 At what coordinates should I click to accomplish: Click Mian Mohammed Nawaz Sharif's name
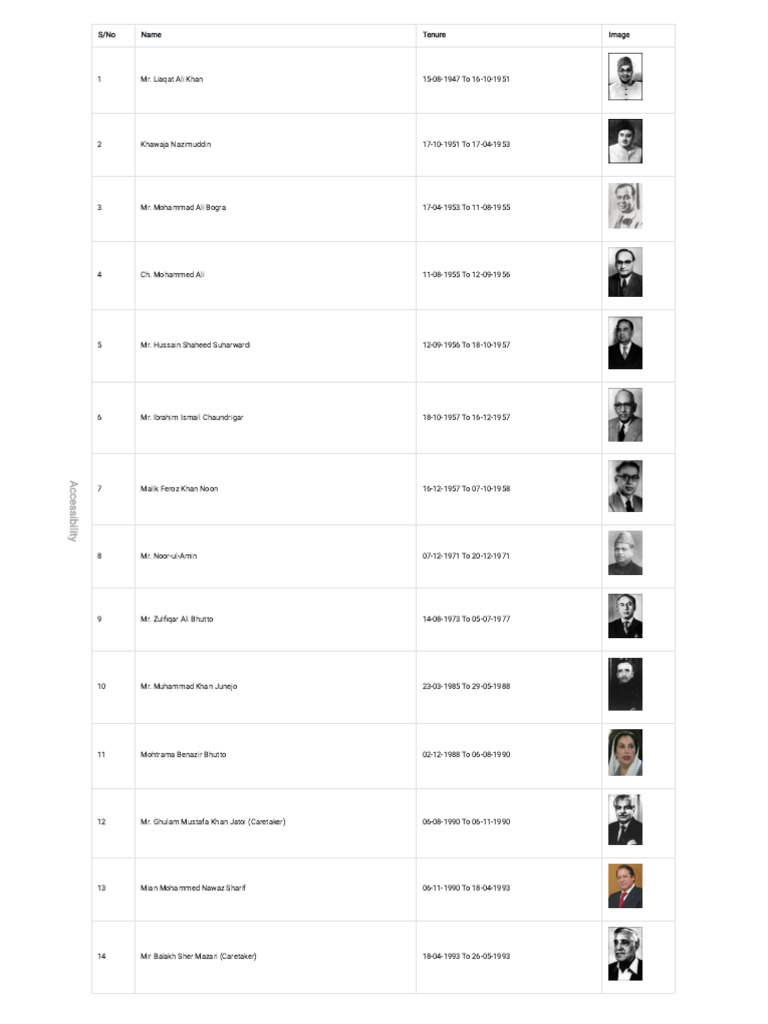pyautogui.click(x=193, y=887)
